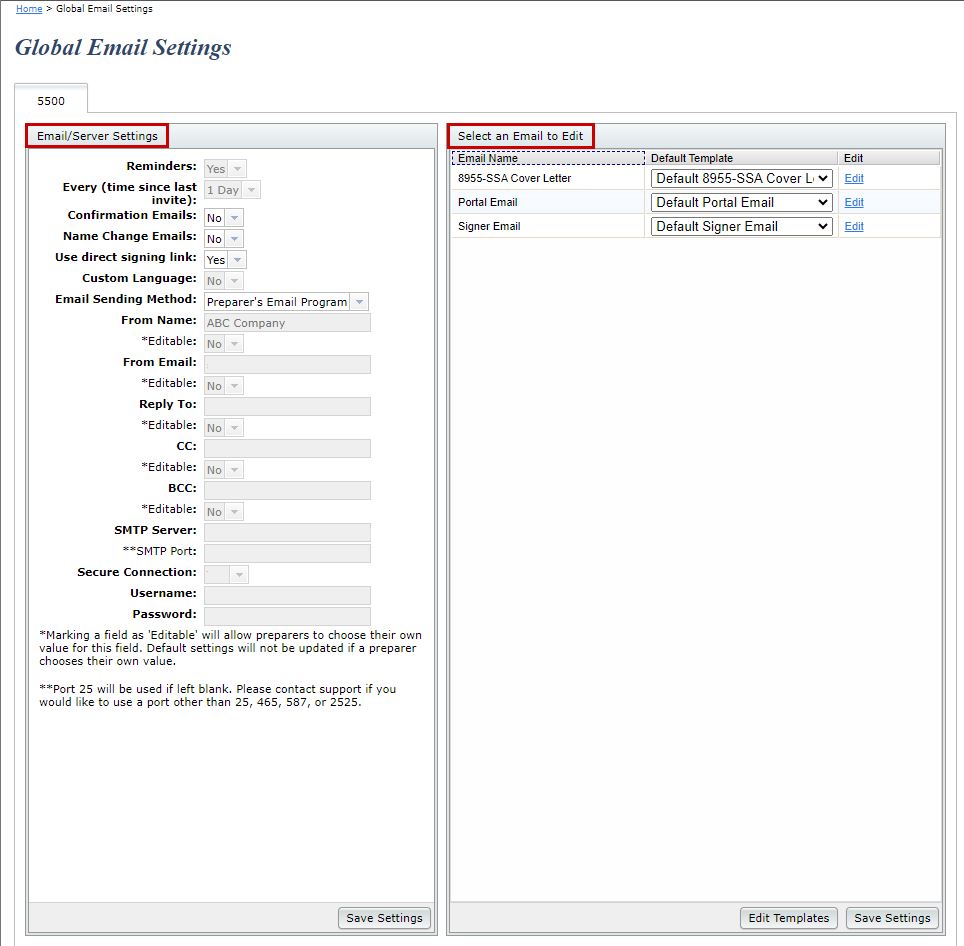Go to the Home breadcrumb link

(x=29, y=9)
